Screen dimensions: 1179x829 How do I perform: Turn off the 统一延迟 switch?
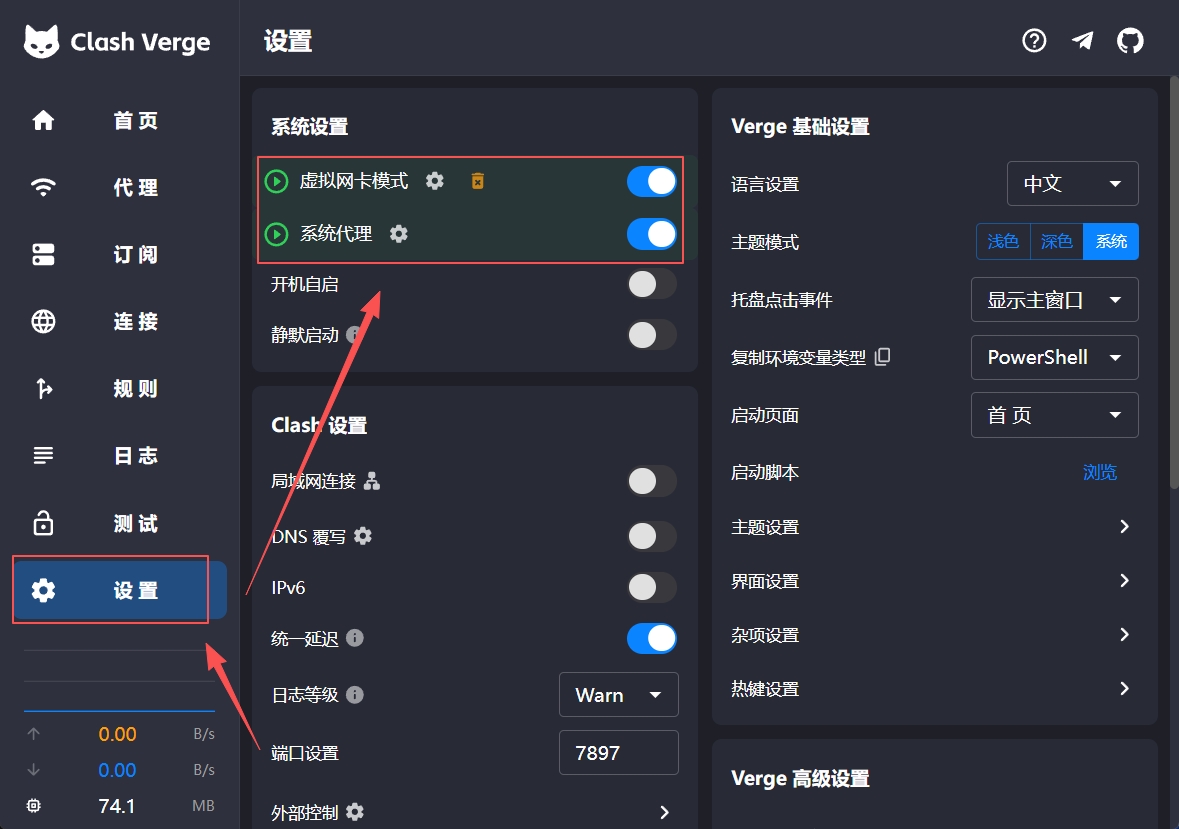pyautogui.click(x=652, y=638)
